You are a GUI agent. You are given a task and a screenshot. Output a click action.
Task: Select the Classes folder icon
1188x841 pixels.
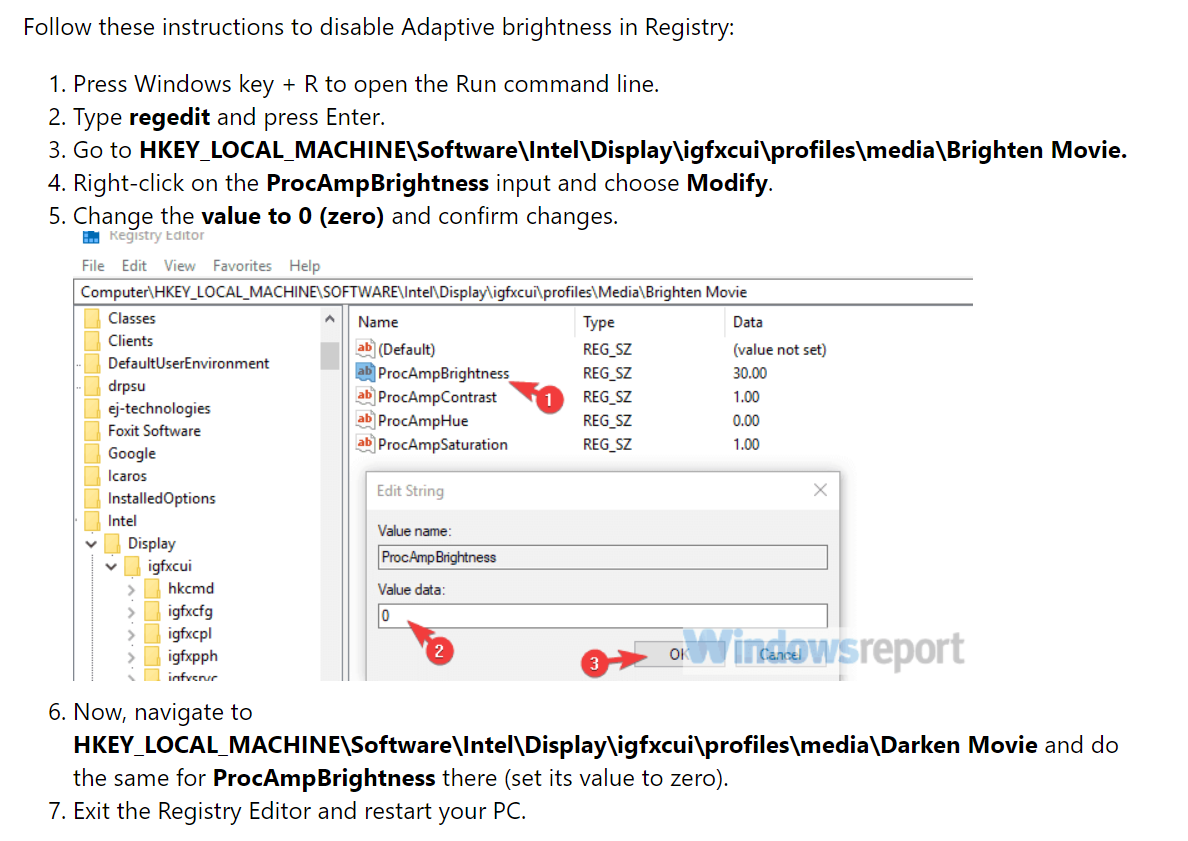tap(92, 318)
